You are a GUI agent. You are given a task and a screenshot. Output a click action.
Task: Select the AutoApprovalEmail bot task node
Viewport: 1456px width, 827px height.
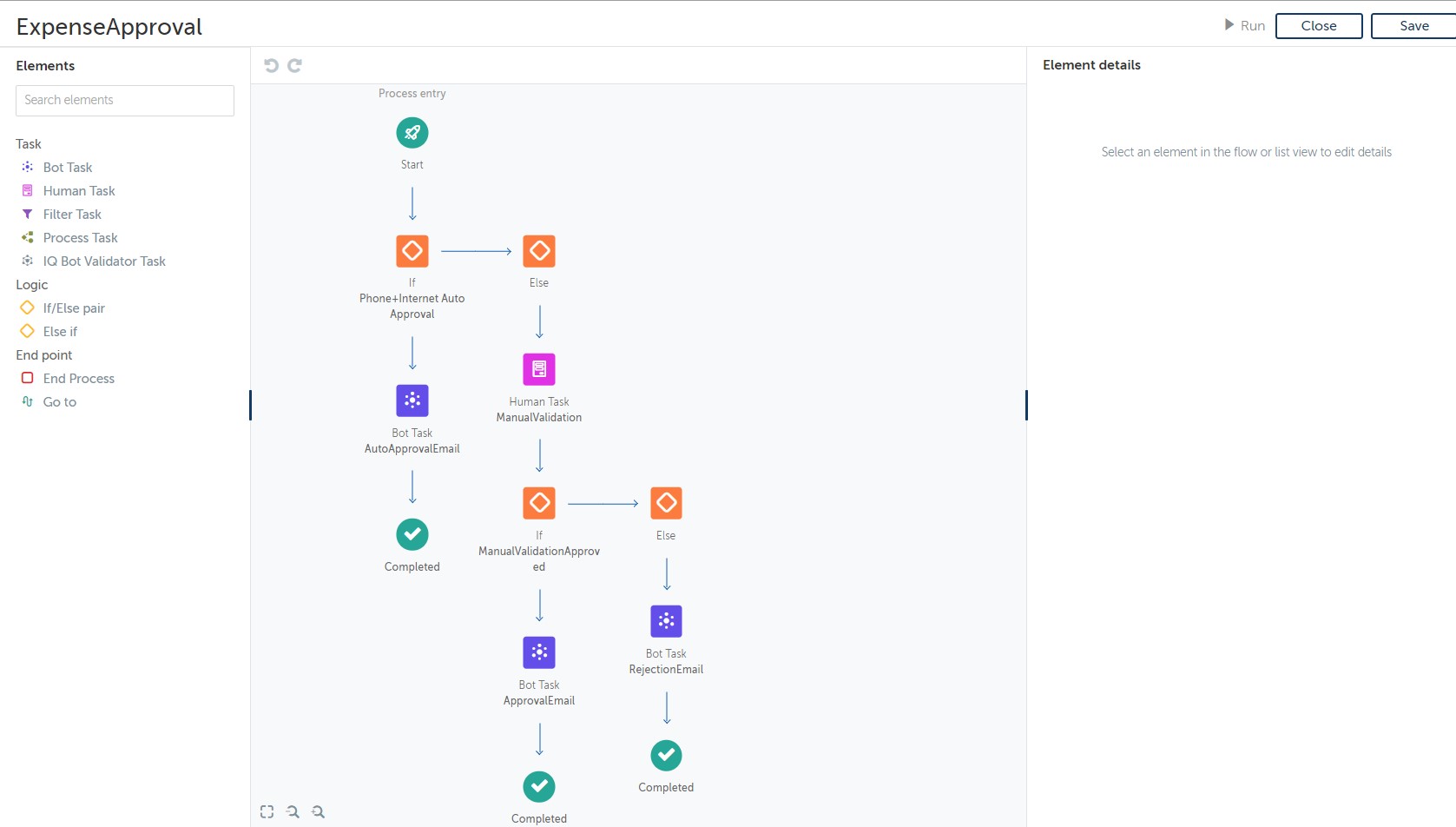point(412,400)
